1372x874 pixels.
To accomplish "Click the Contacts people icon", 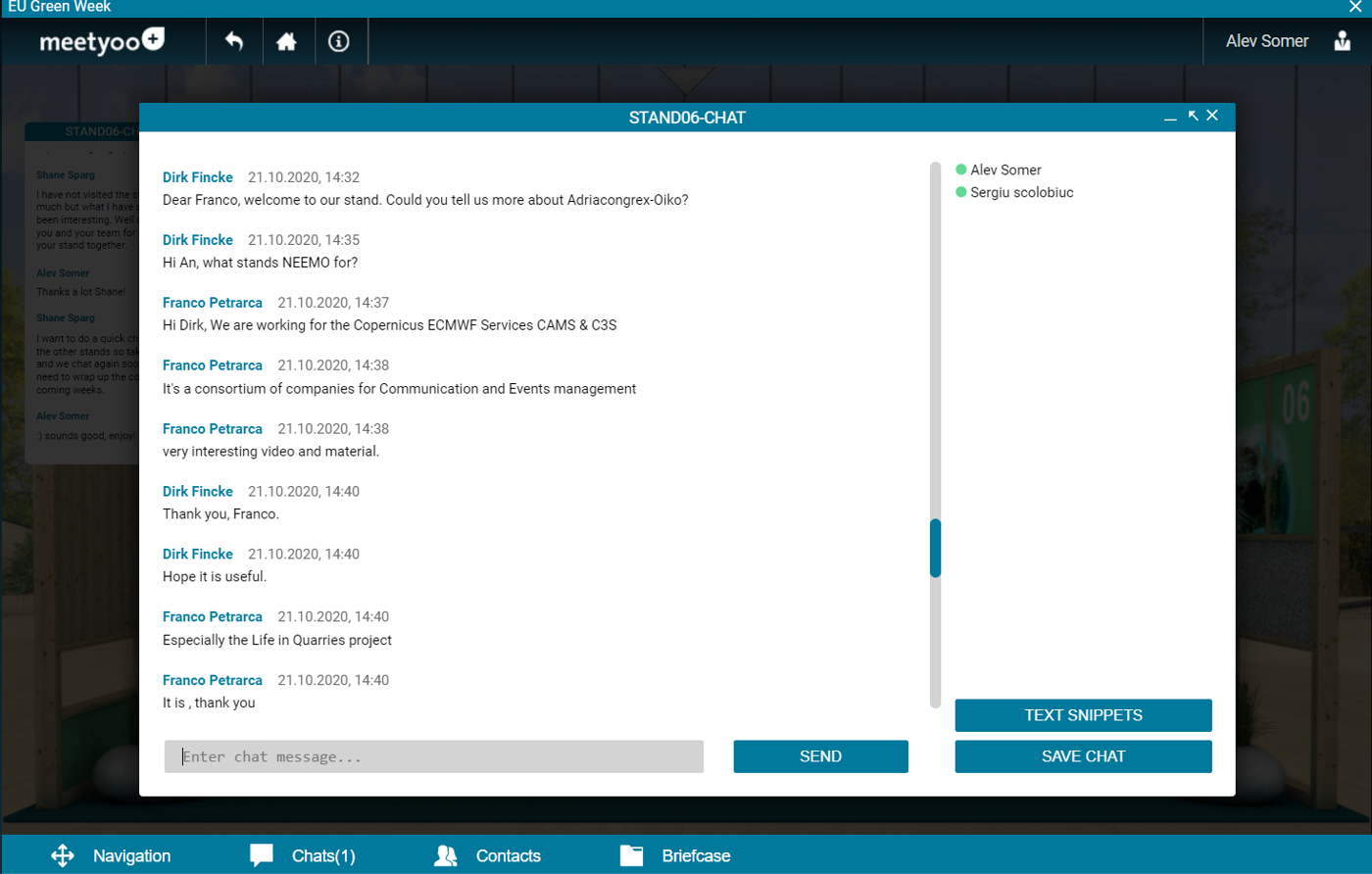I will pos(446,855).
